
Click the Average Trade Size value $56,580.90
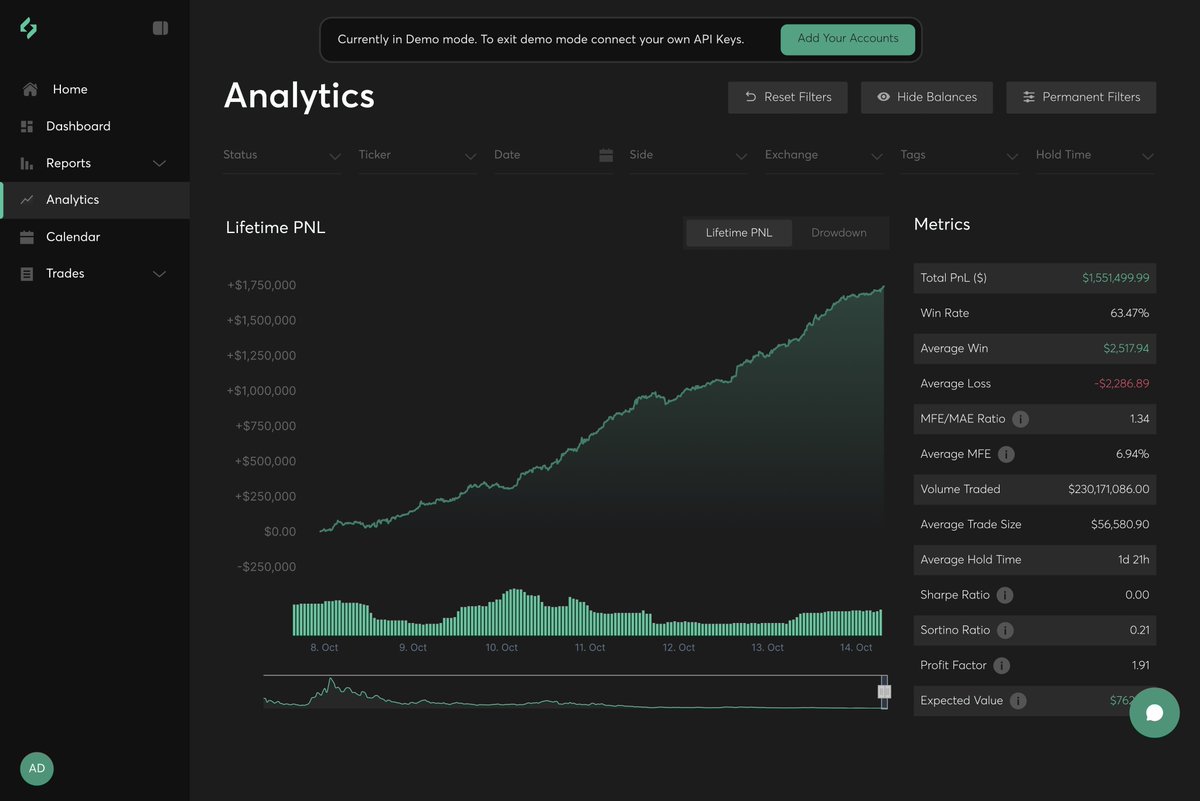[1120, 525]
